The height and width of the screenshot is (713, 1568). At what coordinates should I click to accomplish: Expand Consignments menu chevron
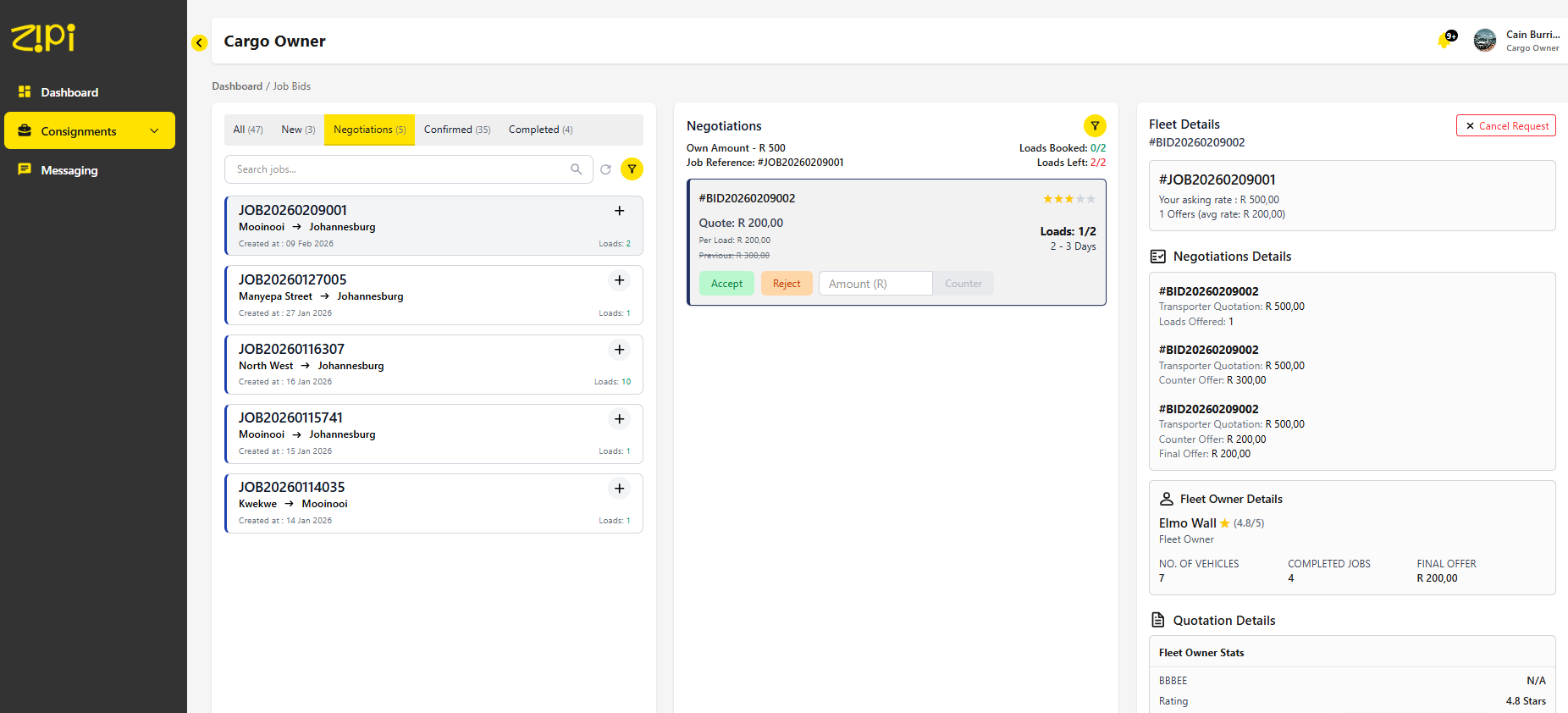[154, 131]
